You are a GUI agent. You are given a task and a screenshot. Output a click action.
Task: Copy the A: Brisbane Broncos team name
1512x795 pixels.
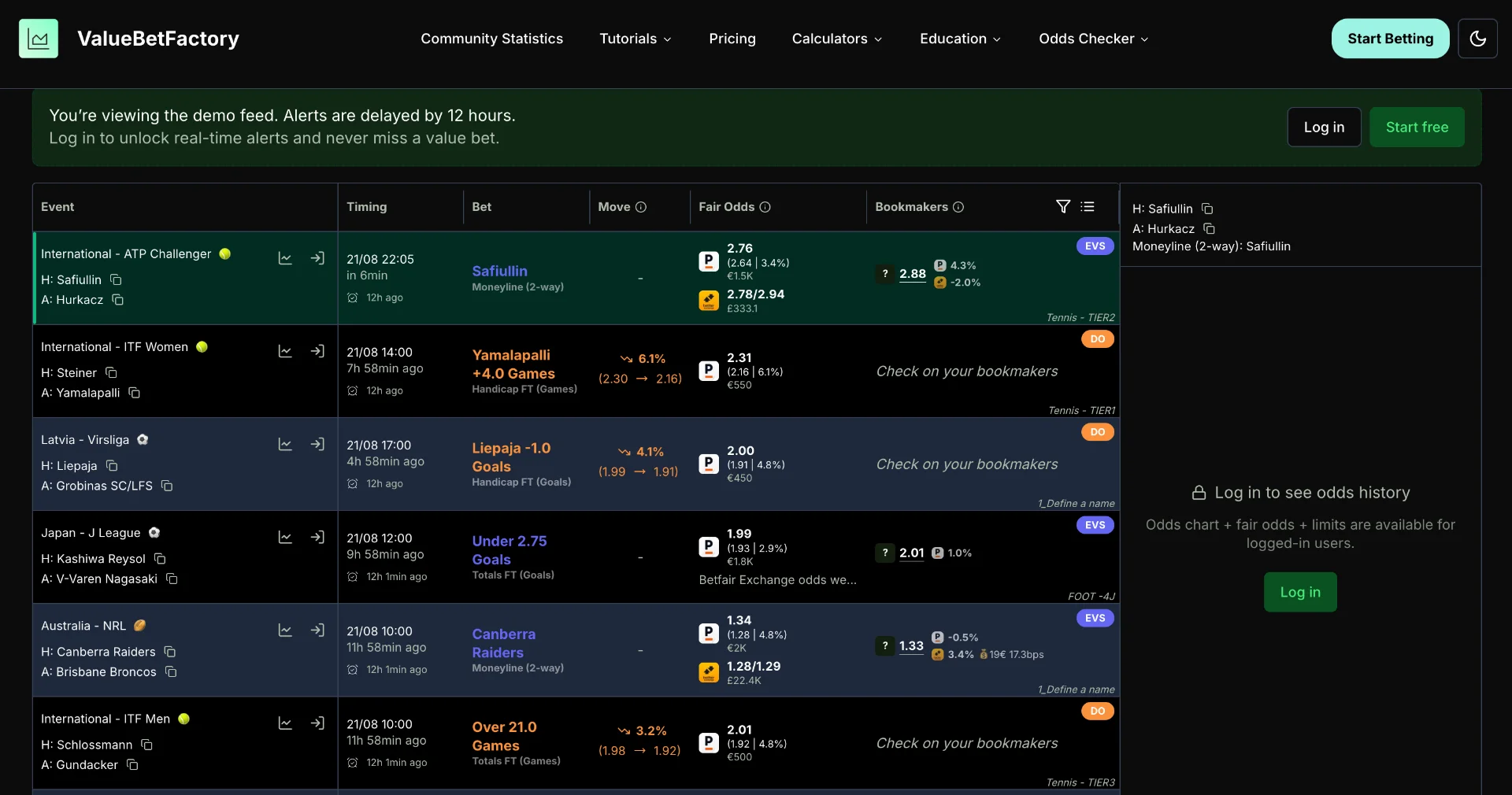tap(171, 671)
